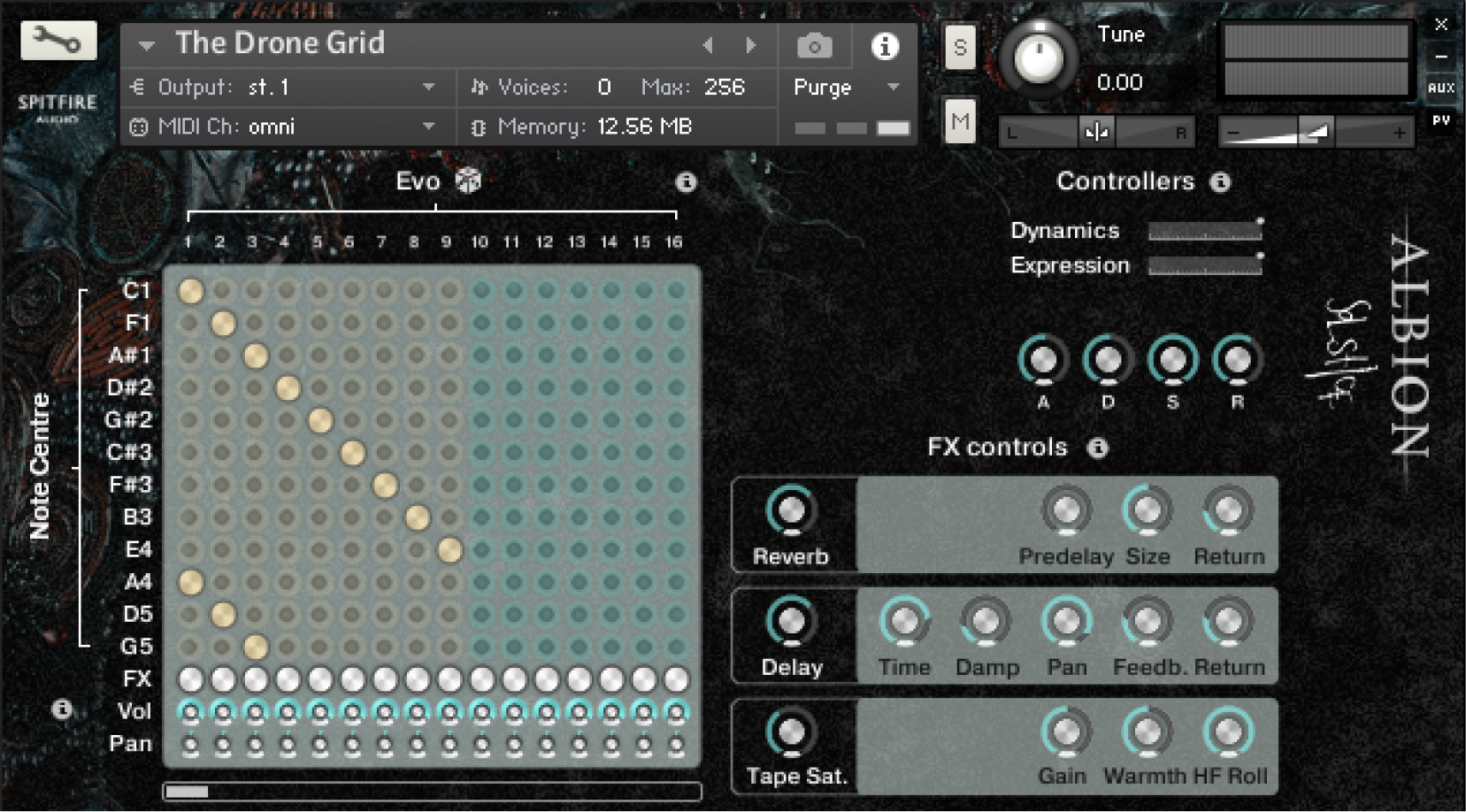The image size is (1466, 812).
Task: Open the MIDI Ch omni dropdown
Action: point(428,126)
